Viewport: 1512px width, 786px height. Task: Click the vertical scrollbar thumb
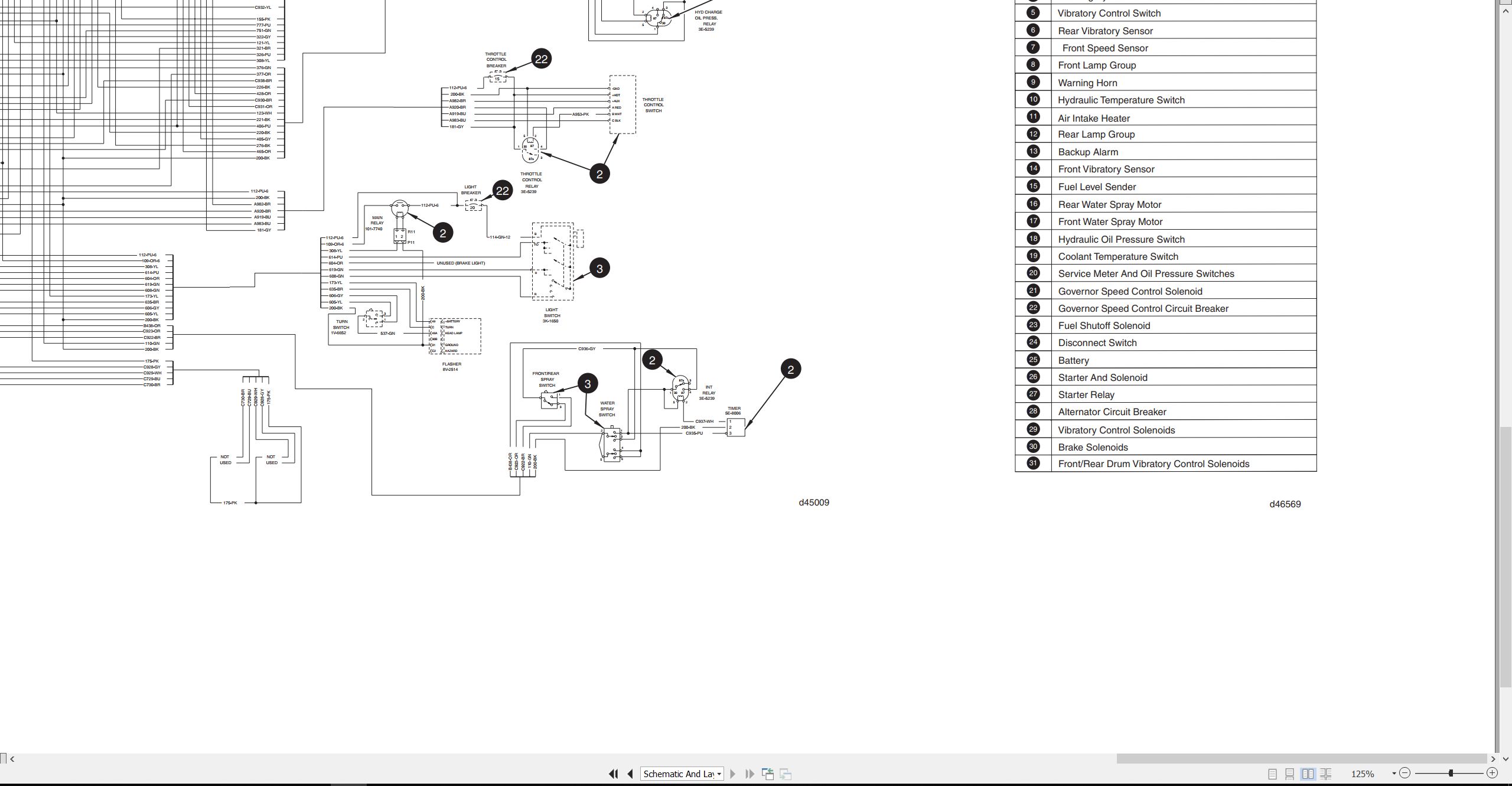1506,557
